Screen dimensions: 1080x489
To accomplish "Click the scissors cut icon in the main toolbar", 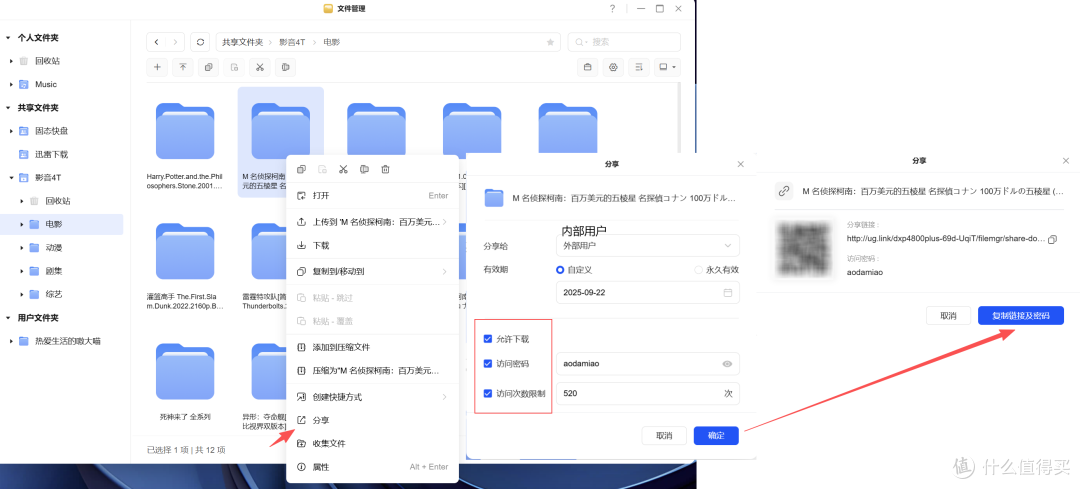I will [259, 67].
